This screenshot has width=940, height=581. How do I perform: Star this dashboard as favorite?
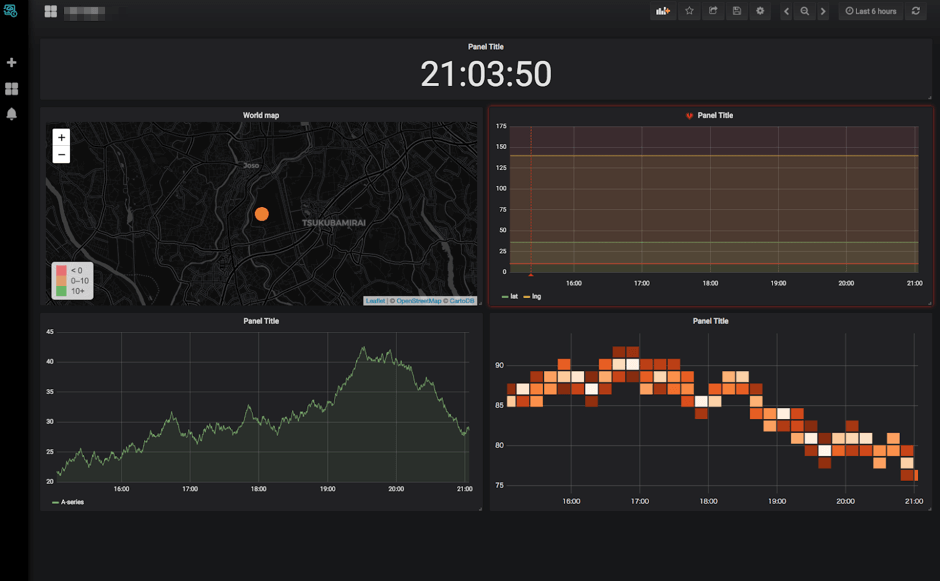pos(688,11)
